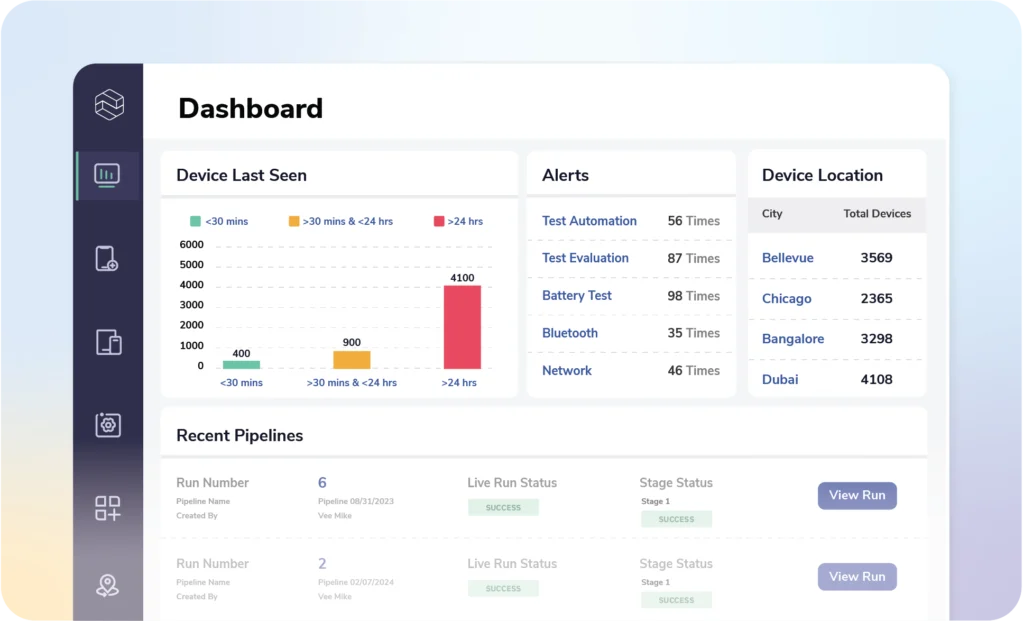Image resolution: width=1024 pixels, height=621 pixels.
Task: Select the add device icon in sidebar
Action: point(107,258)
